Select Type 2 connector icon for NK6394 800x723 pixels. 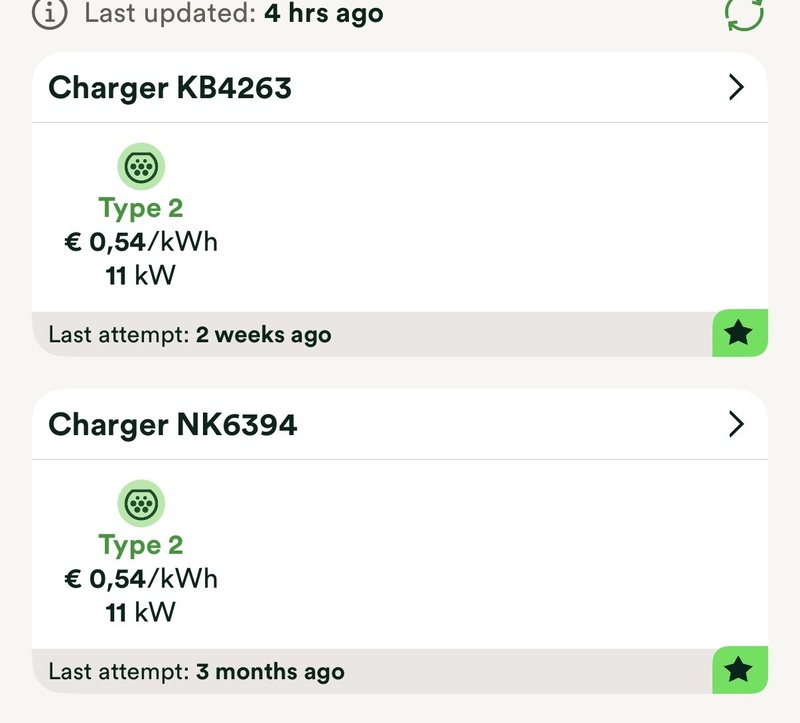141,503
